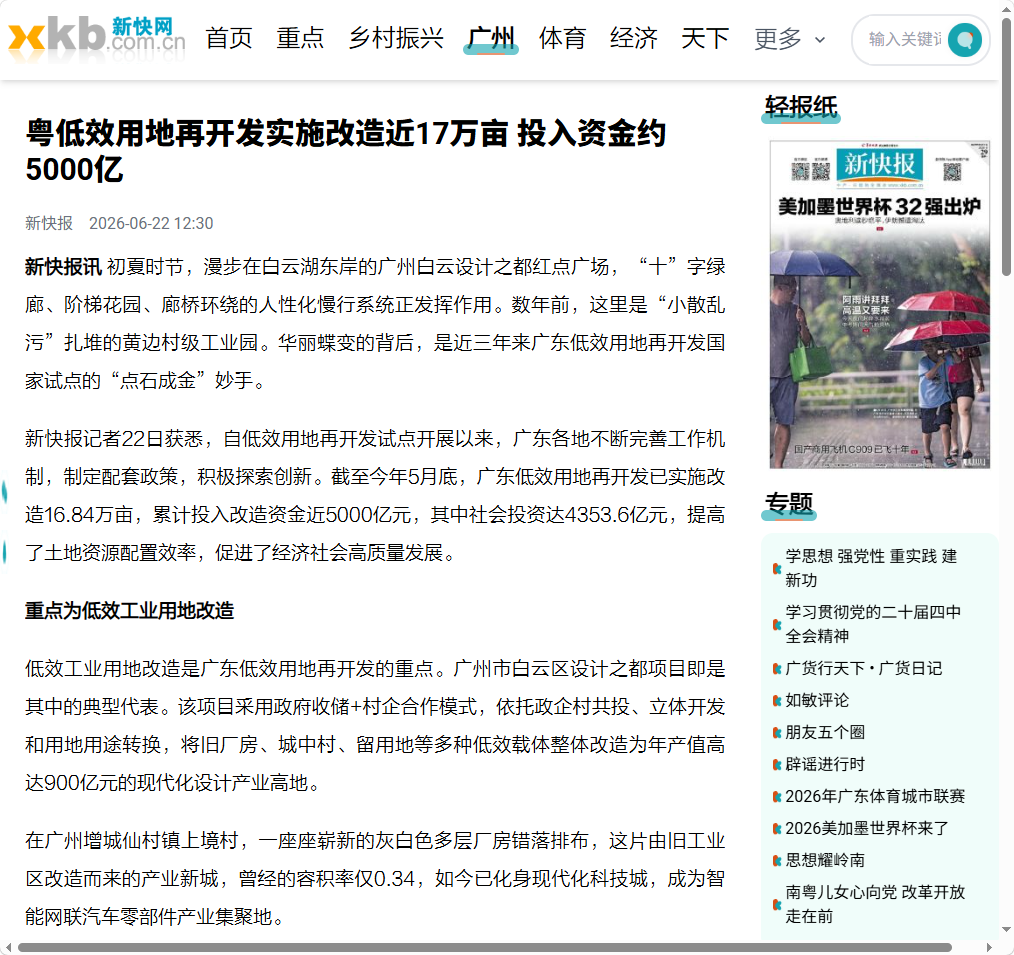Open topic 广货行天下·广货日记
This screenshot has width=1014, height=955.
coord(863,668)
